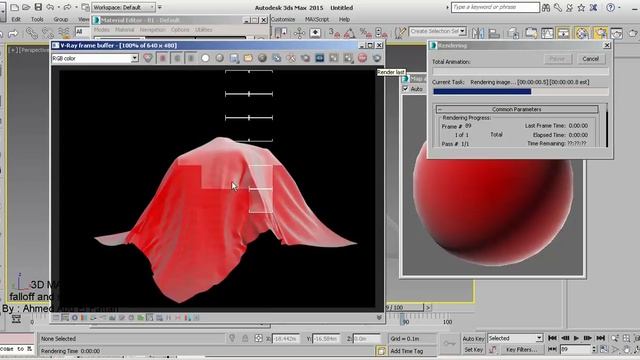Image resolution: width=640 pixels, height=360 pixels.
Task: Go to start frame button
Action: pyautogui.click(x=552, y=338)
